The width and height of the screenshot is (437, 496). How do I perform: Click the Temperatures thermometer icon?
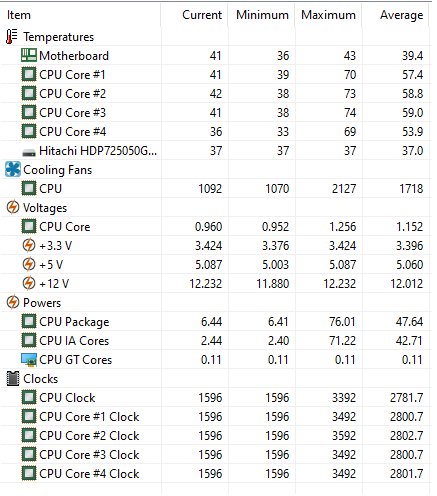pos(12,37)
